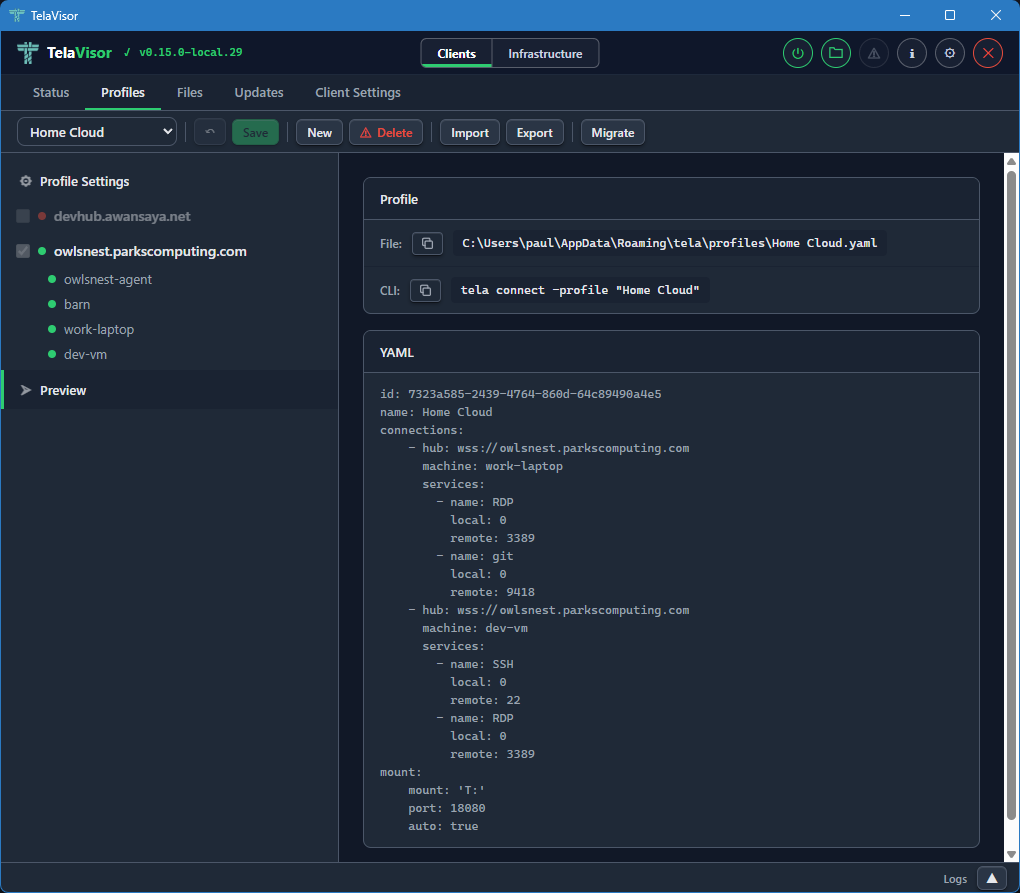Maximize the TelaVisor window
Viewport: 1020px width, 893px height.
pyautogui.click(x=950, y=15)
